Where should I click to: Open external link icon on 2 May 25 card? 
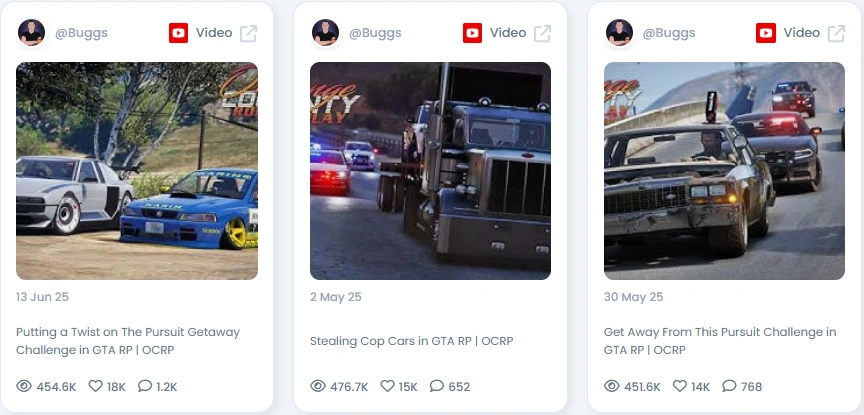[542, 33]
